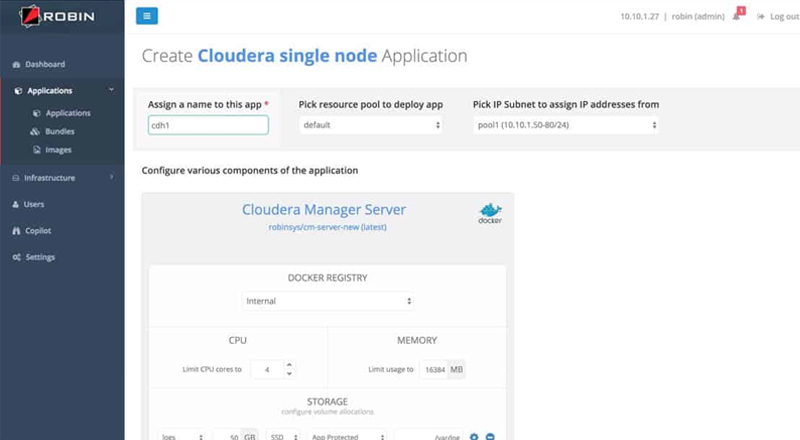The height and width of the screenshot is (440, 800).
Task: Open the Applications submenu item
Action: [68, 113]
